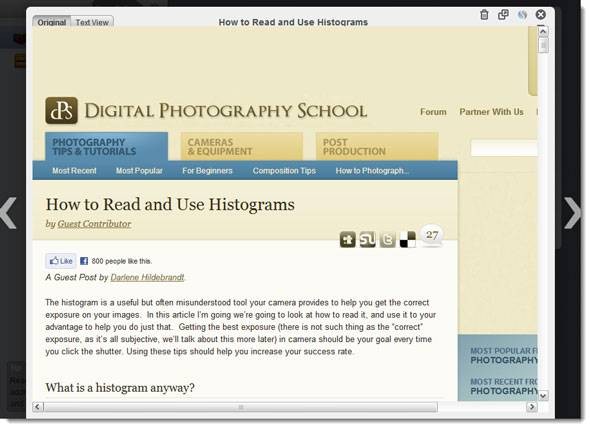Switch to the Text View tab
The height and width of the screenshot is (428, 590).
click(92, 22)
